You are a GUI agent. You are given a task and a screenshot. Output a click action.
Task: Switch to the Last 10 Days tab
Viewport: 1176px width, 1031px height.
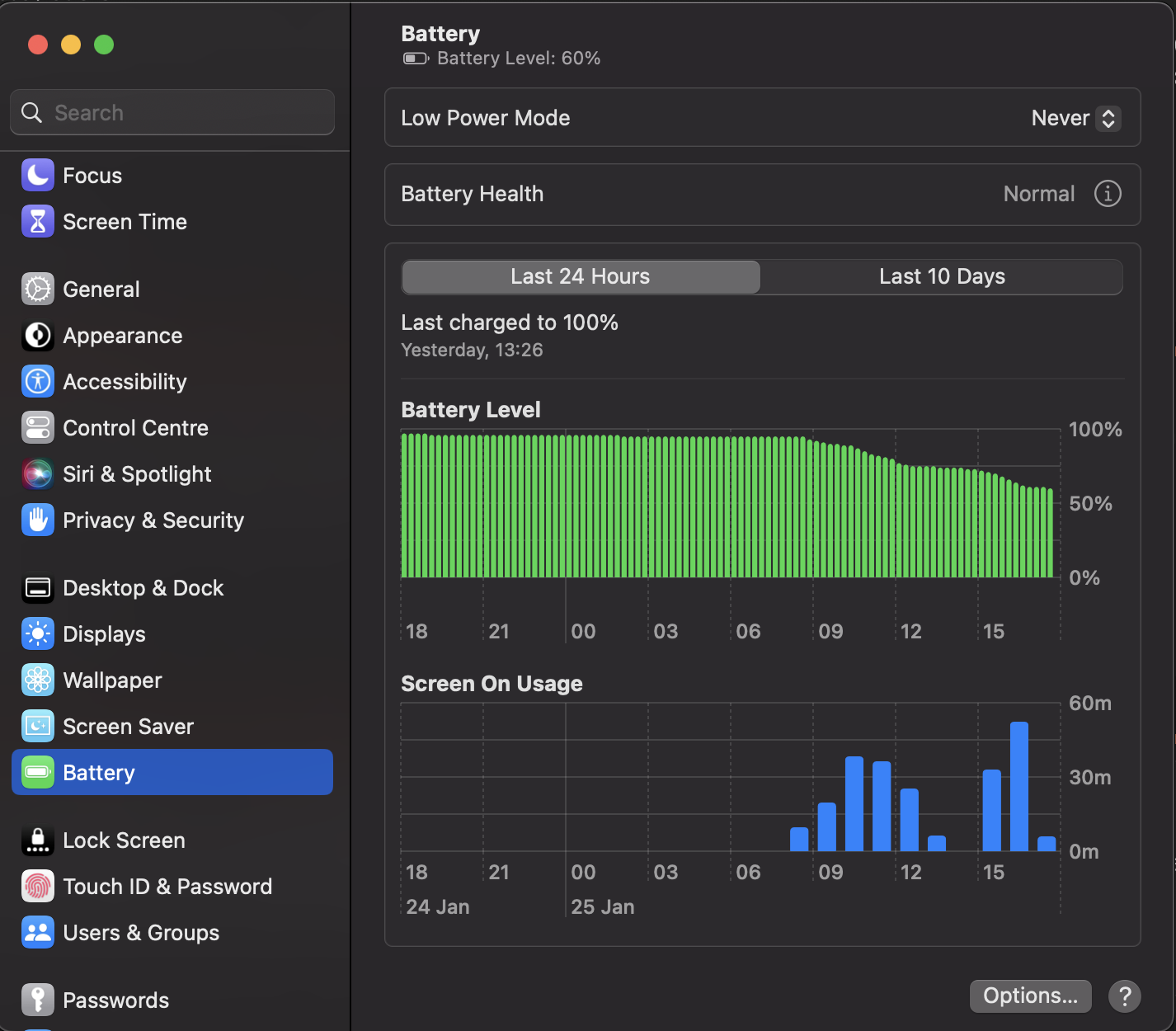pos(942,277)
